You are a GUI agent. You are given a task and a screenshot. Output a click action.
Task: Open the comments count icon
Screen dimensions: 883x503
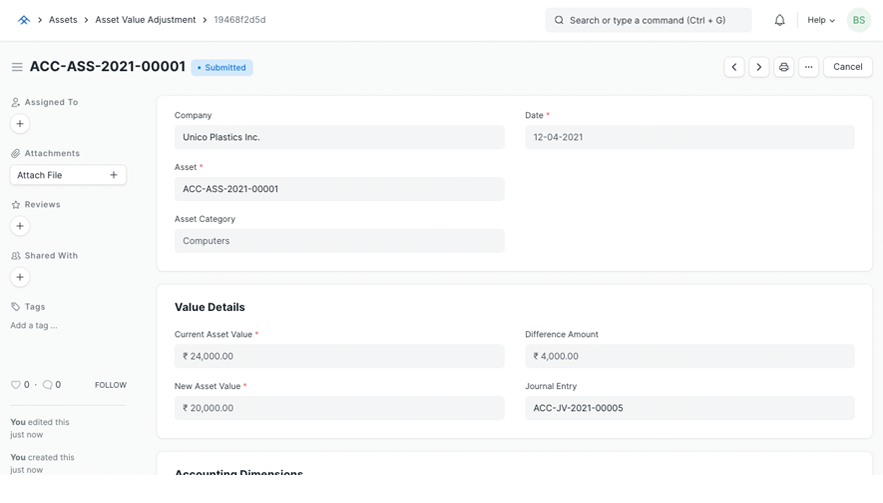(x=47, y=385)
